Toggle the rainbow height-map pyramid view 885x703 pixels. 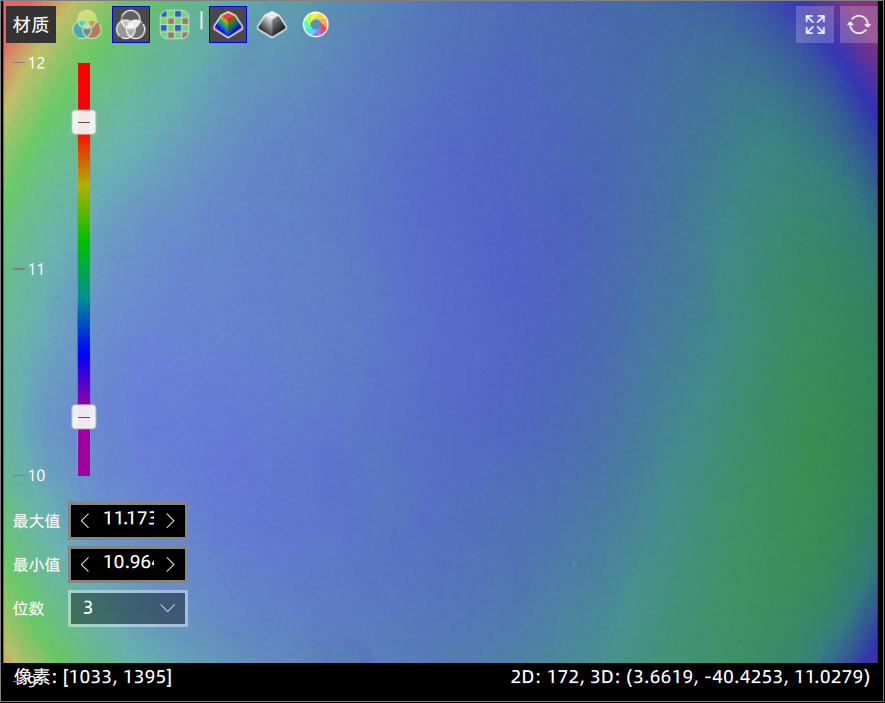coord(228,24)
